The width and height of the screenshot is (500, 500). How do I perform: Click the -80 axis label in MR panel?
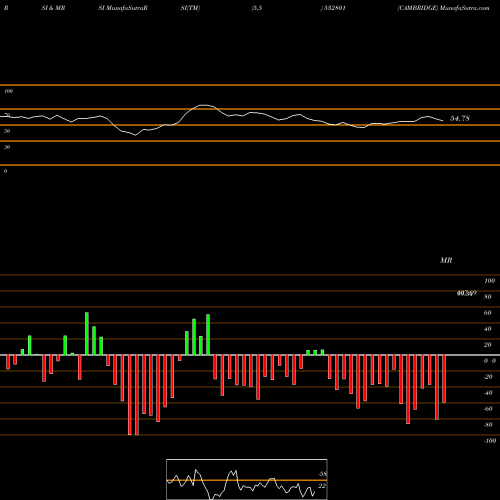tap(488, 425)
